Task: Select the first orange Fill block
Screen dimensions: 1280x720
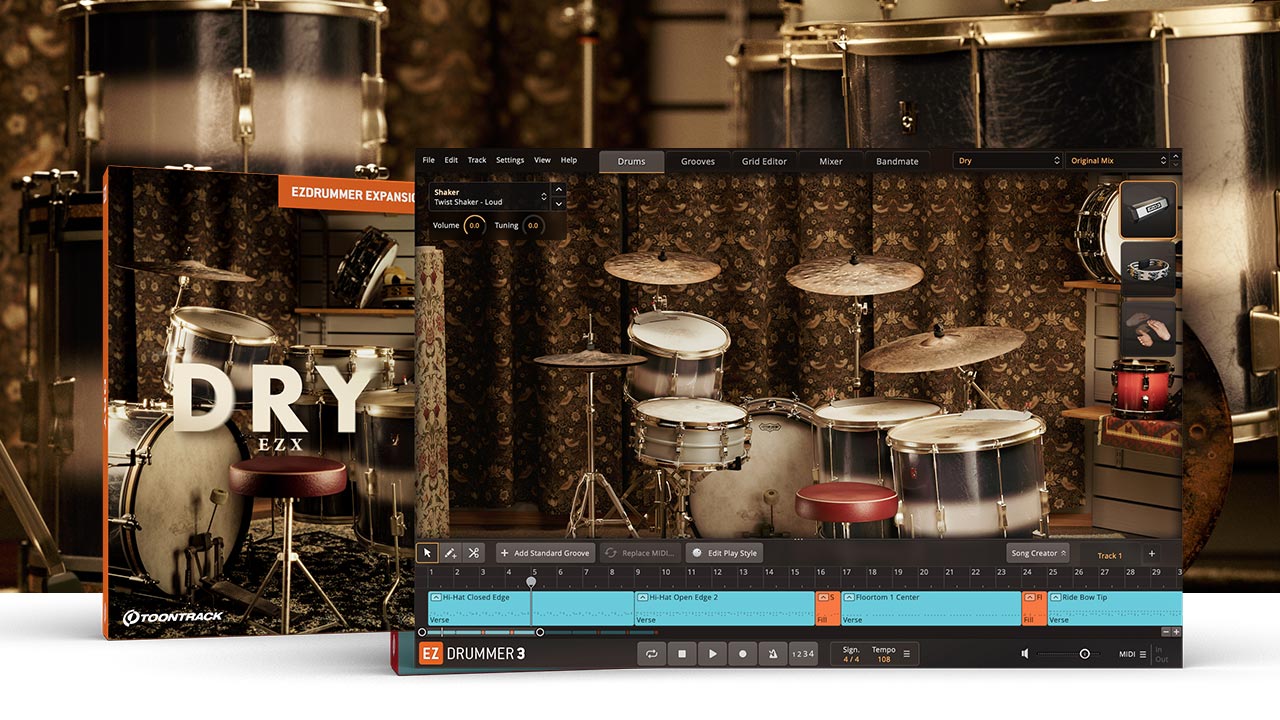Action: (827, 608)
